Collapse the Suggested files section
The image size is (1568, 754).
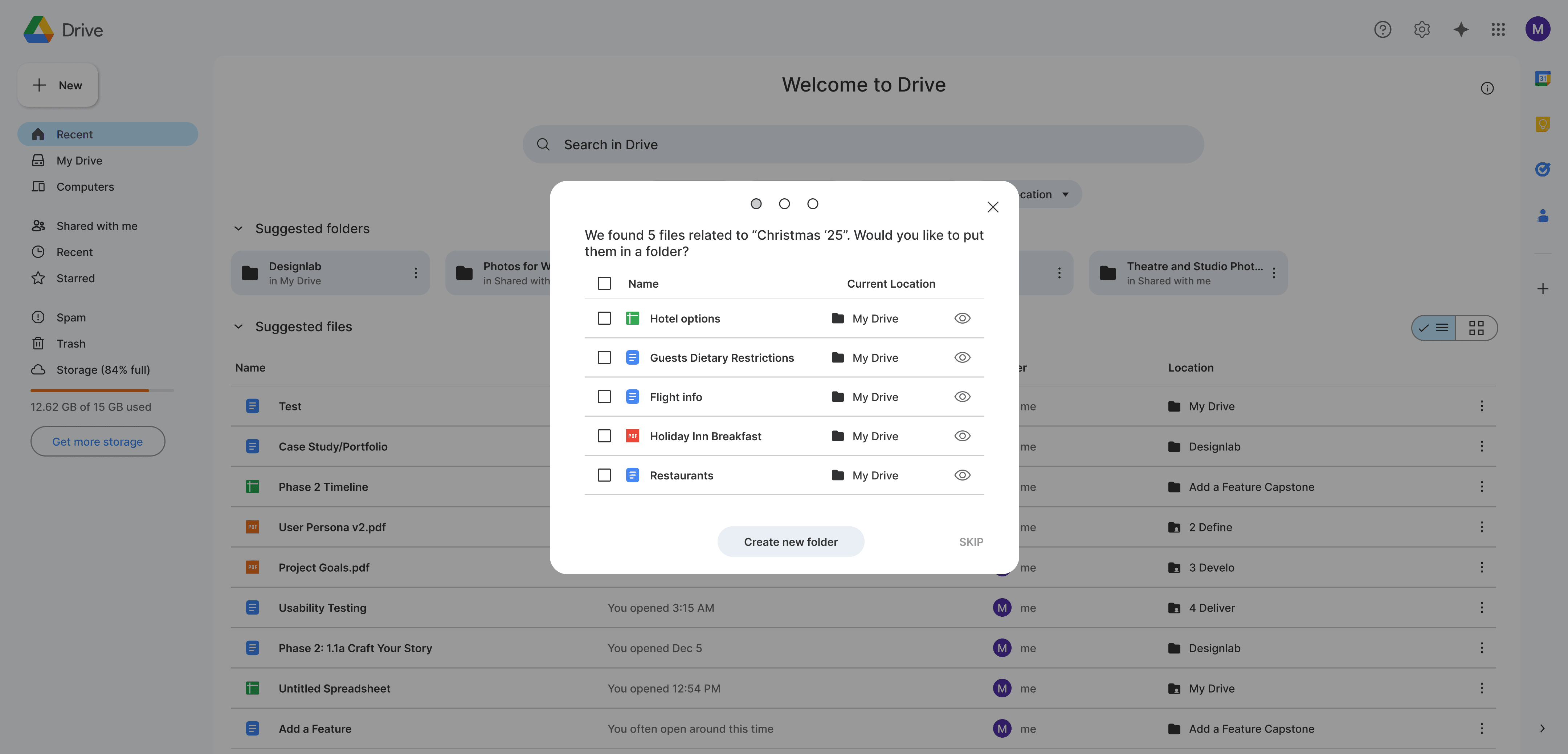pyautogui.click(x=238, y=327)
